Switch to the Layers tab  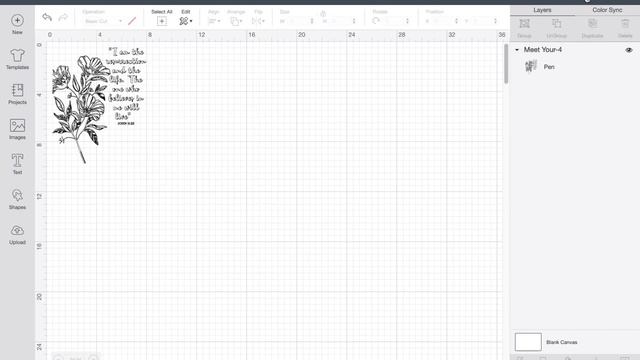pyautogui.click(x=542, y=10)
